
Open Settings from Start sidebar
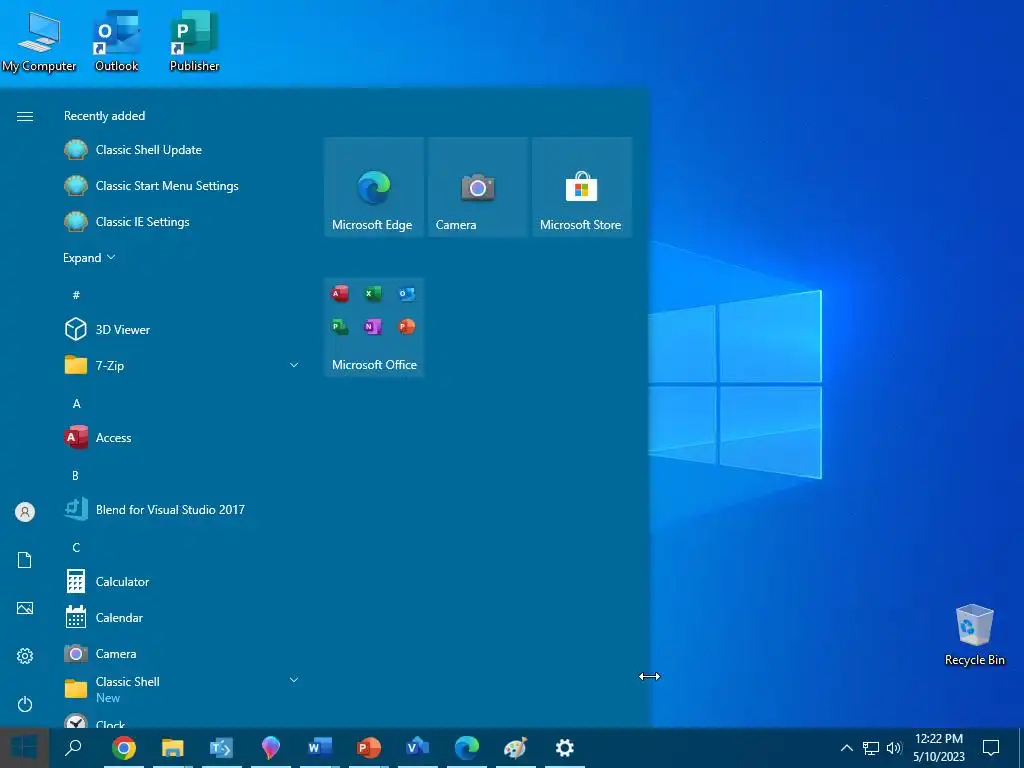[x=25, y=656]
